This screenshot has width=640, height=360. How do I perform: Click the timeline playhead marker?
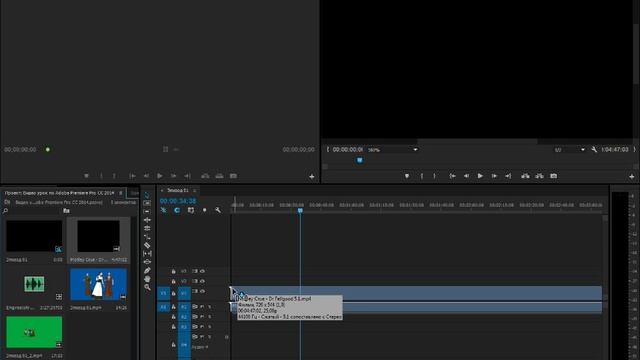(300, 211)
